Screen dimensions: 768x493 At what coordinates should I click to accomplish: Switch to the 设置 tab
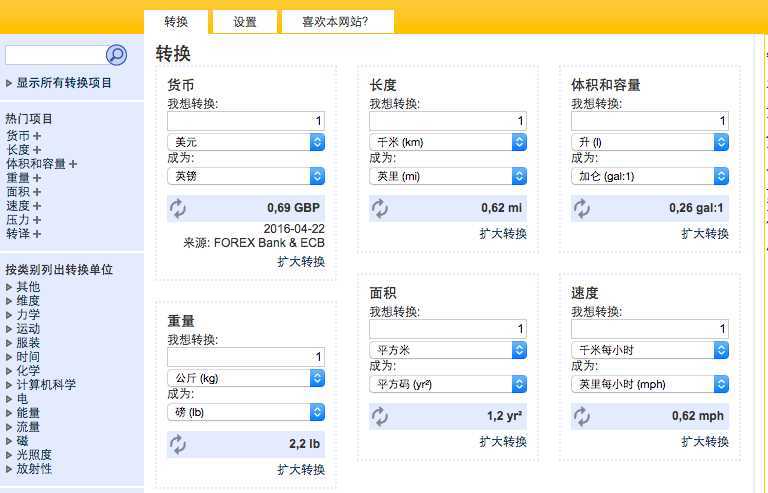tap(244, 22)
